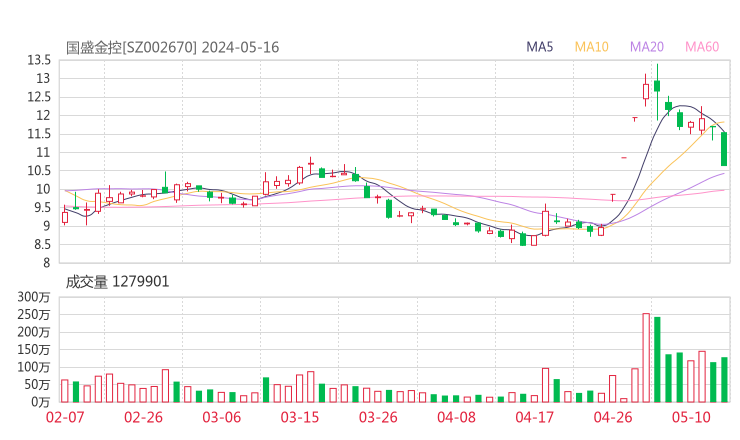Click the 150万 volume axis label
This screenshot has width=740, height=440.
(34, 349)
